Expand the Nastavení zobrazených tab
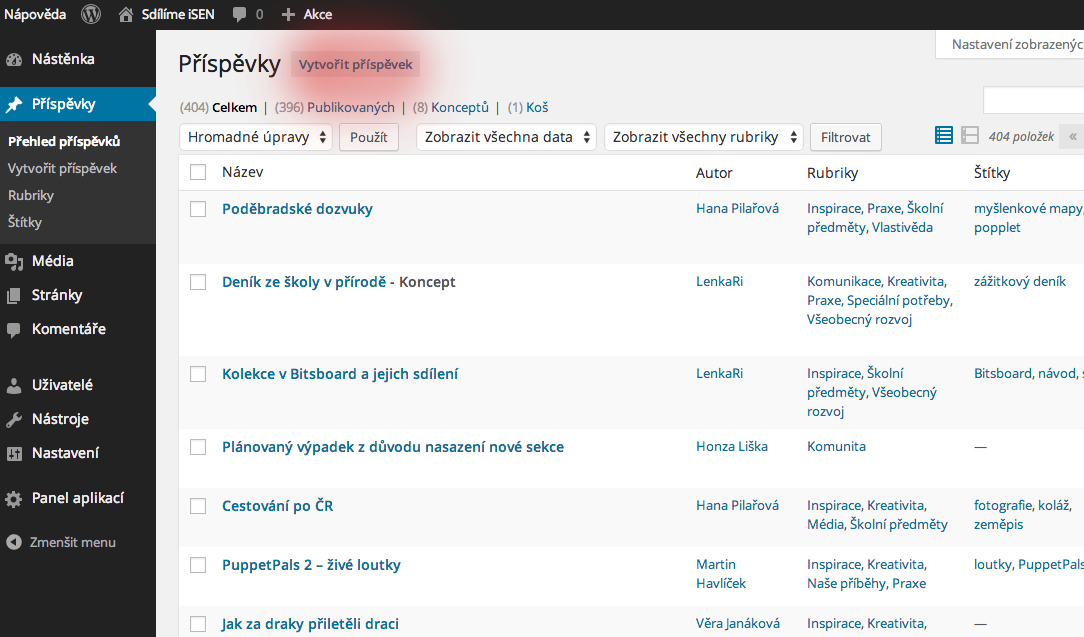Screen dimensions: 1084x637 [x=1011, y=44]
